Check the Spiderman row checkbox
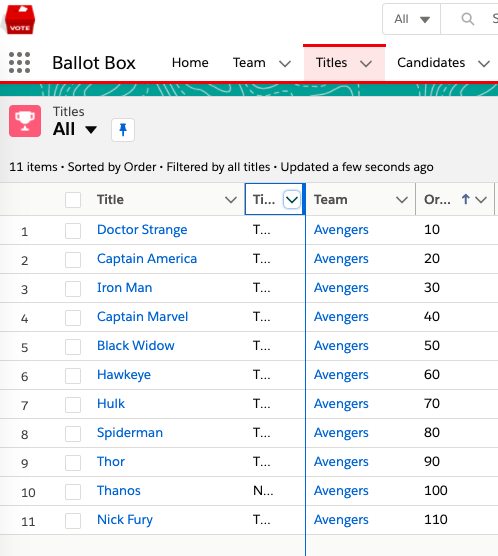Image resolution: width=498 pixels, height=556 pixels. point(73,434)
